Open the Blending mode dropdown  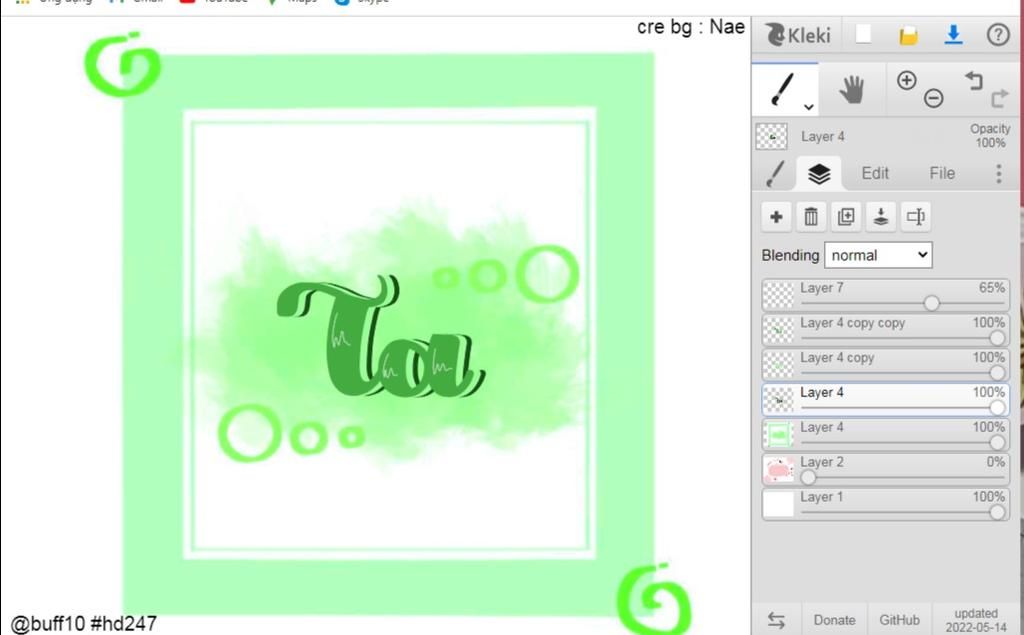pos(878,255)
